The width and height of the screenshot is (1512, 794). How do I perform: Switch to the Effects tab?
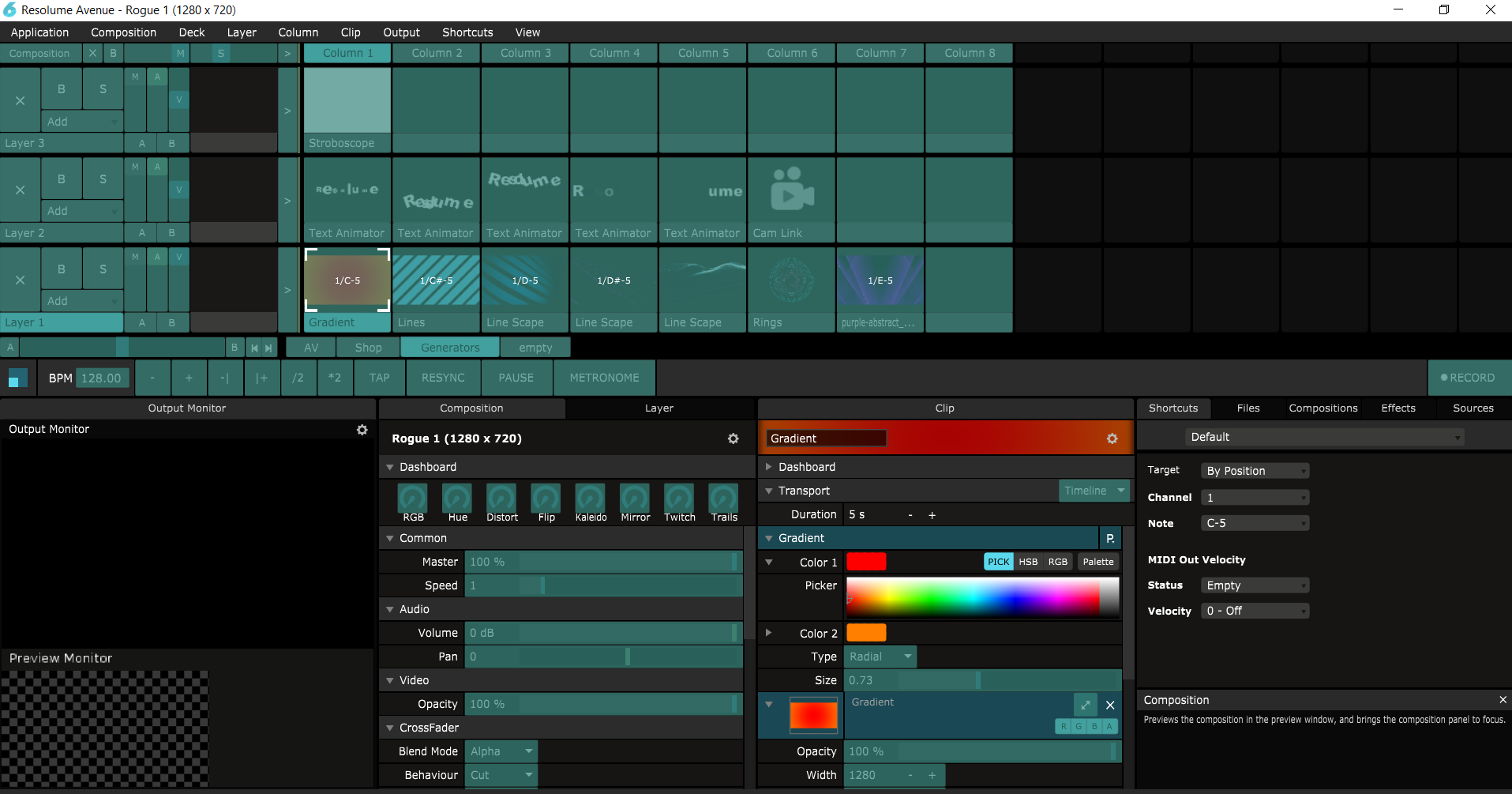[1398, 408]
